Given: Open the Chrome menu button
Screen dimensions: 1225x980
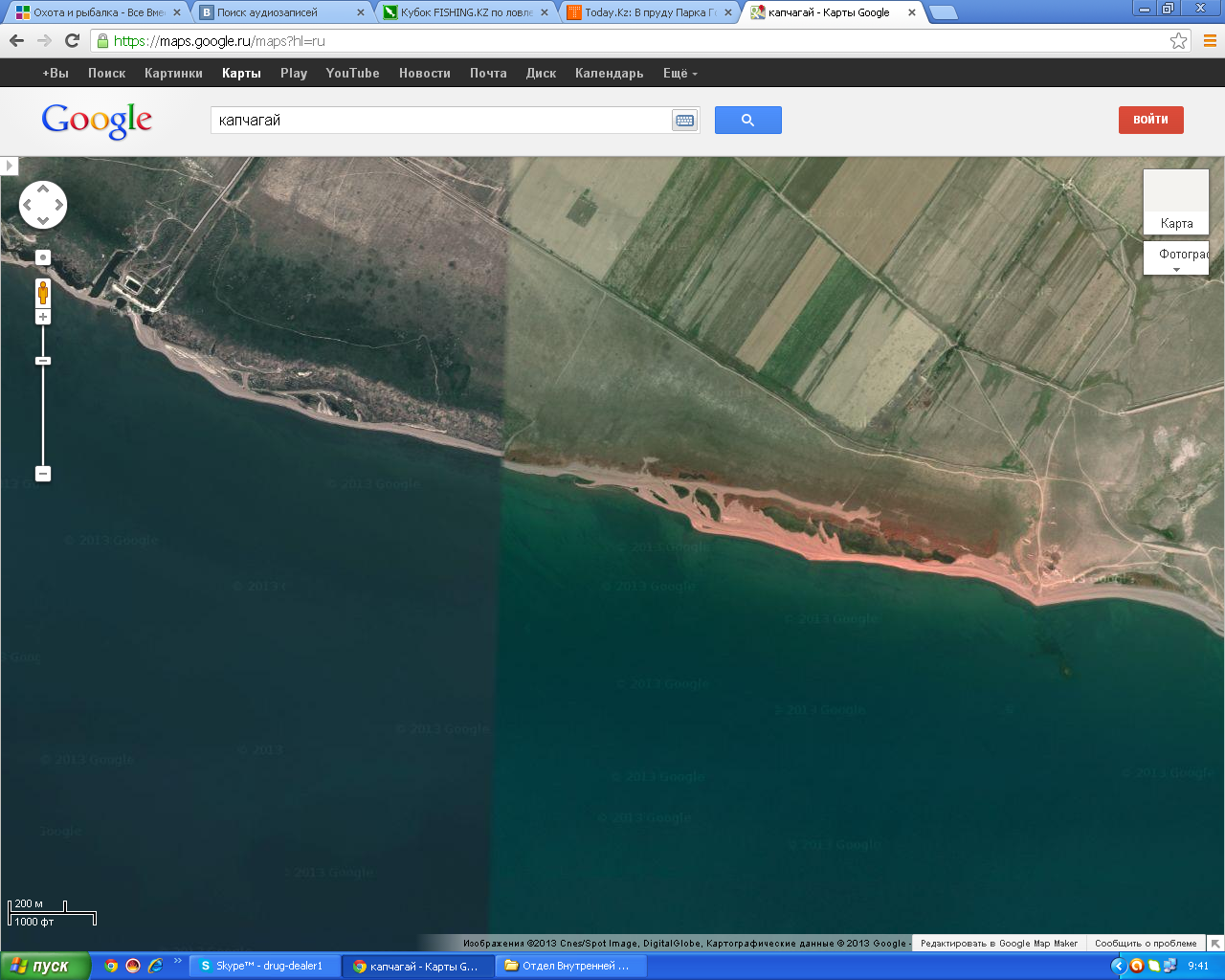Looking at the screenshot, I should tap(1210, 41).
